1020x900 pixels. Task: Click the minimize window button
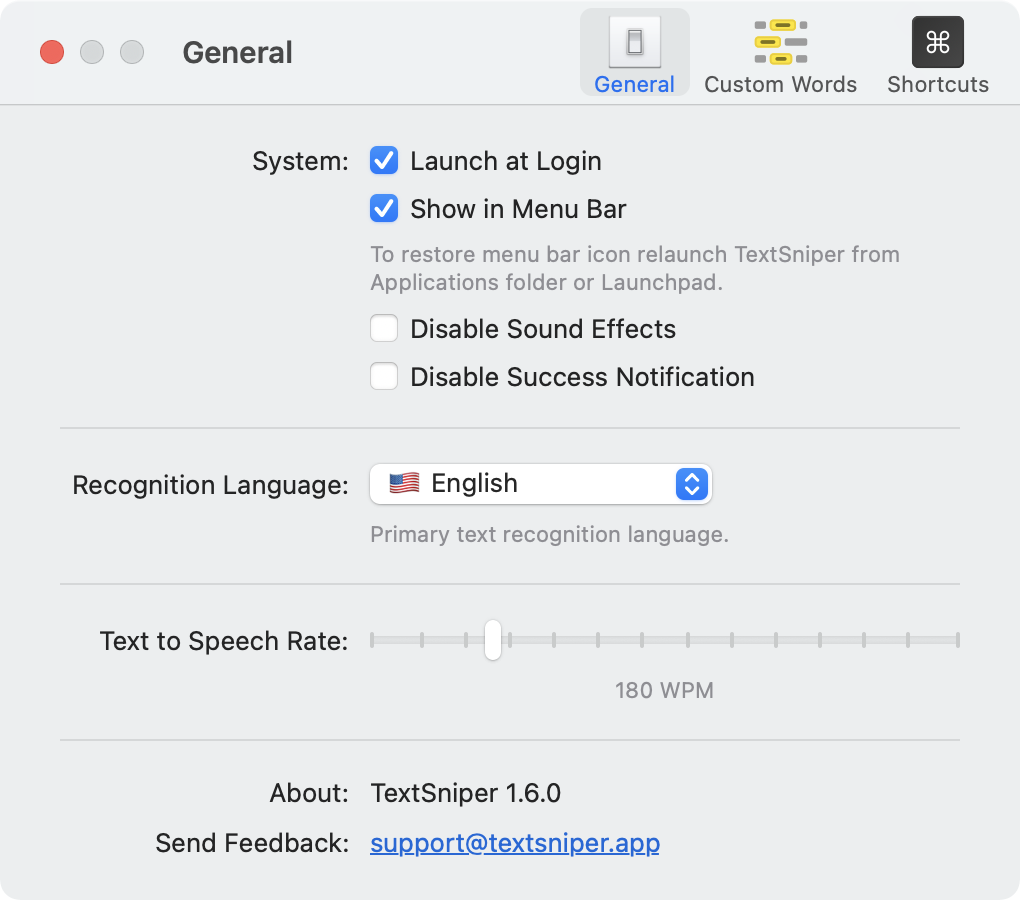coord(92,52)
